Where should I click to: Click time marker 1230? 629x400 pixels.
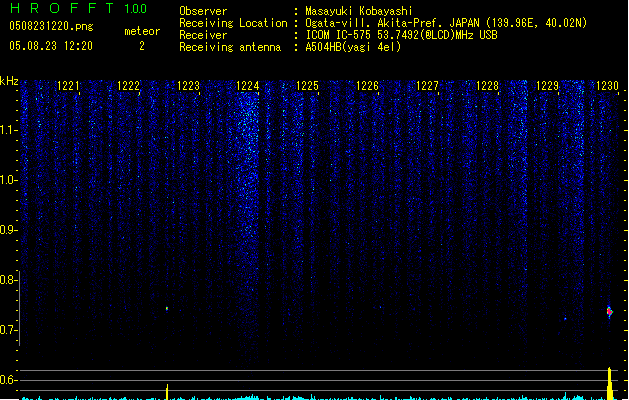(607, 86)
